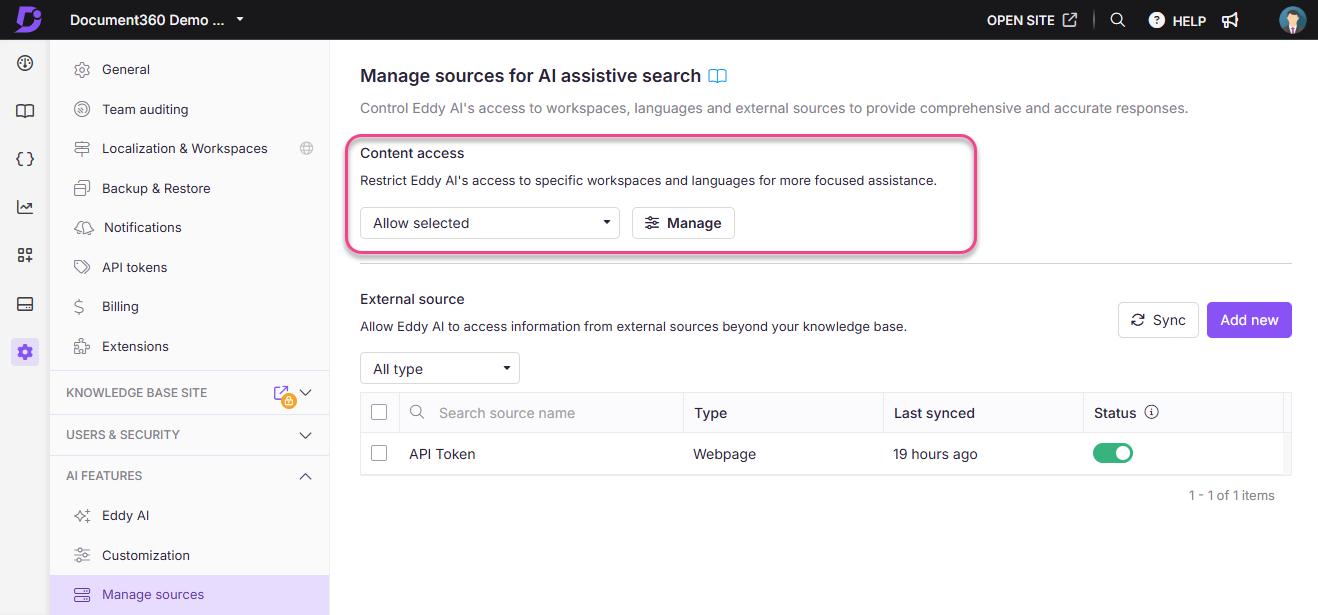Click the 1 - 1 of 1 items text
Image resolution: width=1318 pixels, height=615 pixels.
coord(1231,495)
